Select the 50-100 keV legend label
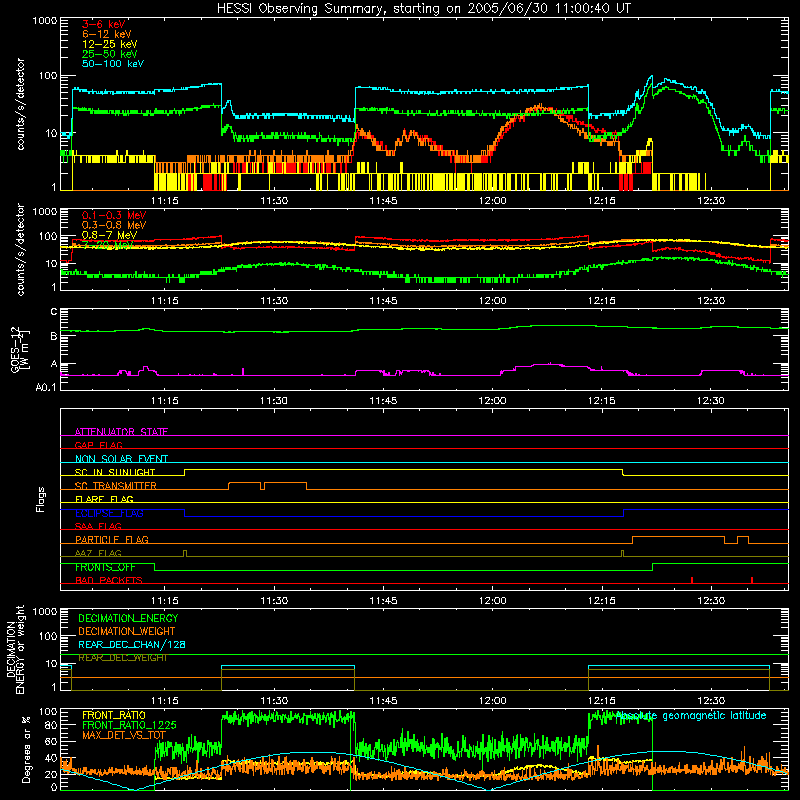The width and height of the screenshot is (800, 800). coord(113,64)
